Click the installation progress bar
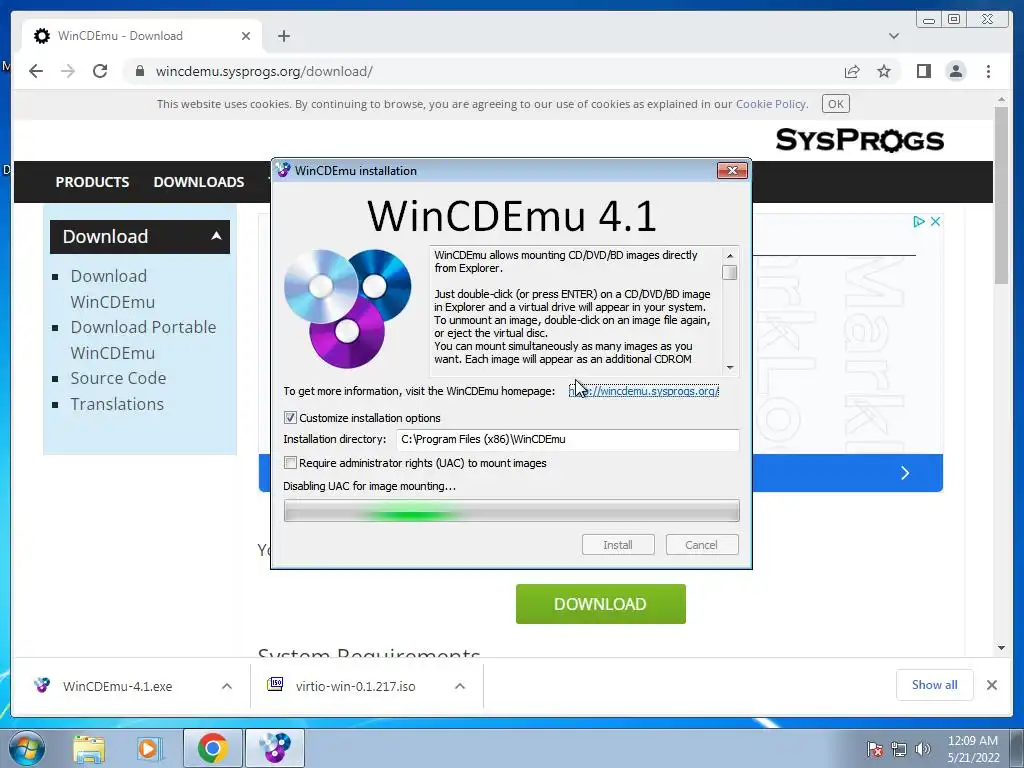 pyautogui.click(x=511, y=511)
